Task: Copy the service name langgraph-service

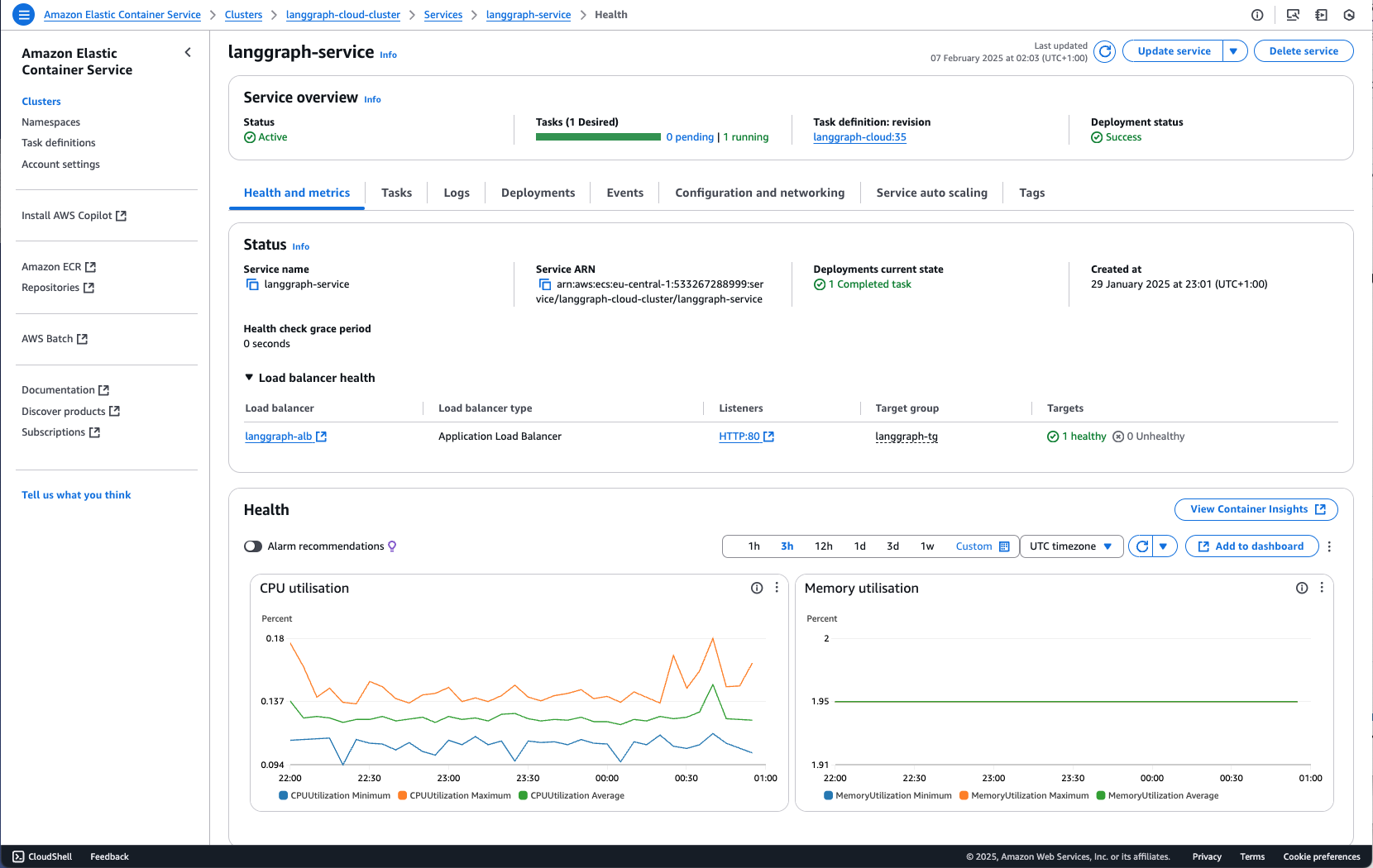Action: coord(252,284)
